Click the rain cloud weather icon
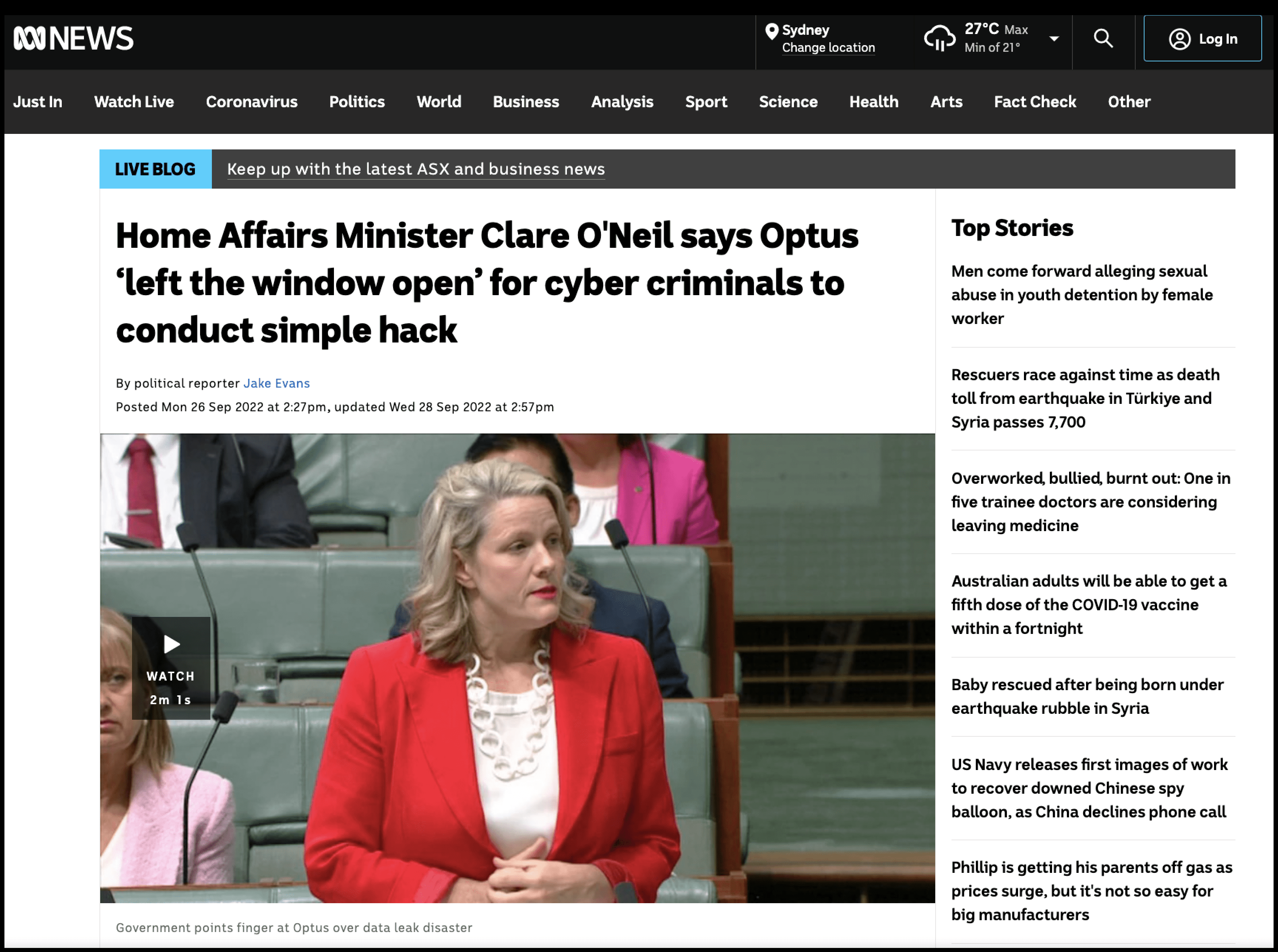Image resolution: width=1278 pixels, height=952 pixels. tap(939, 38)
